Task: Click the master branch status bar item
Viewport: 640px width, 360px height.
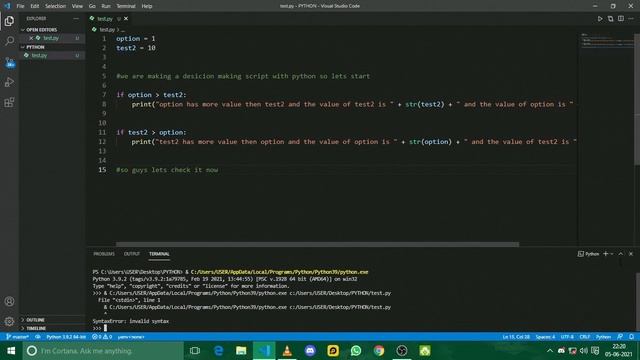Action: tap(18, 337)
